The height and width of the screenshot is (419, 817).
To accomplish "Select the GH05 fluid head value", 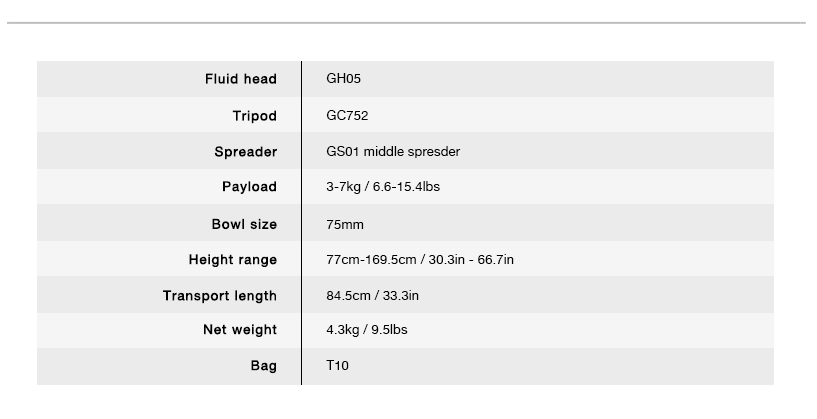I will point(343,79).
